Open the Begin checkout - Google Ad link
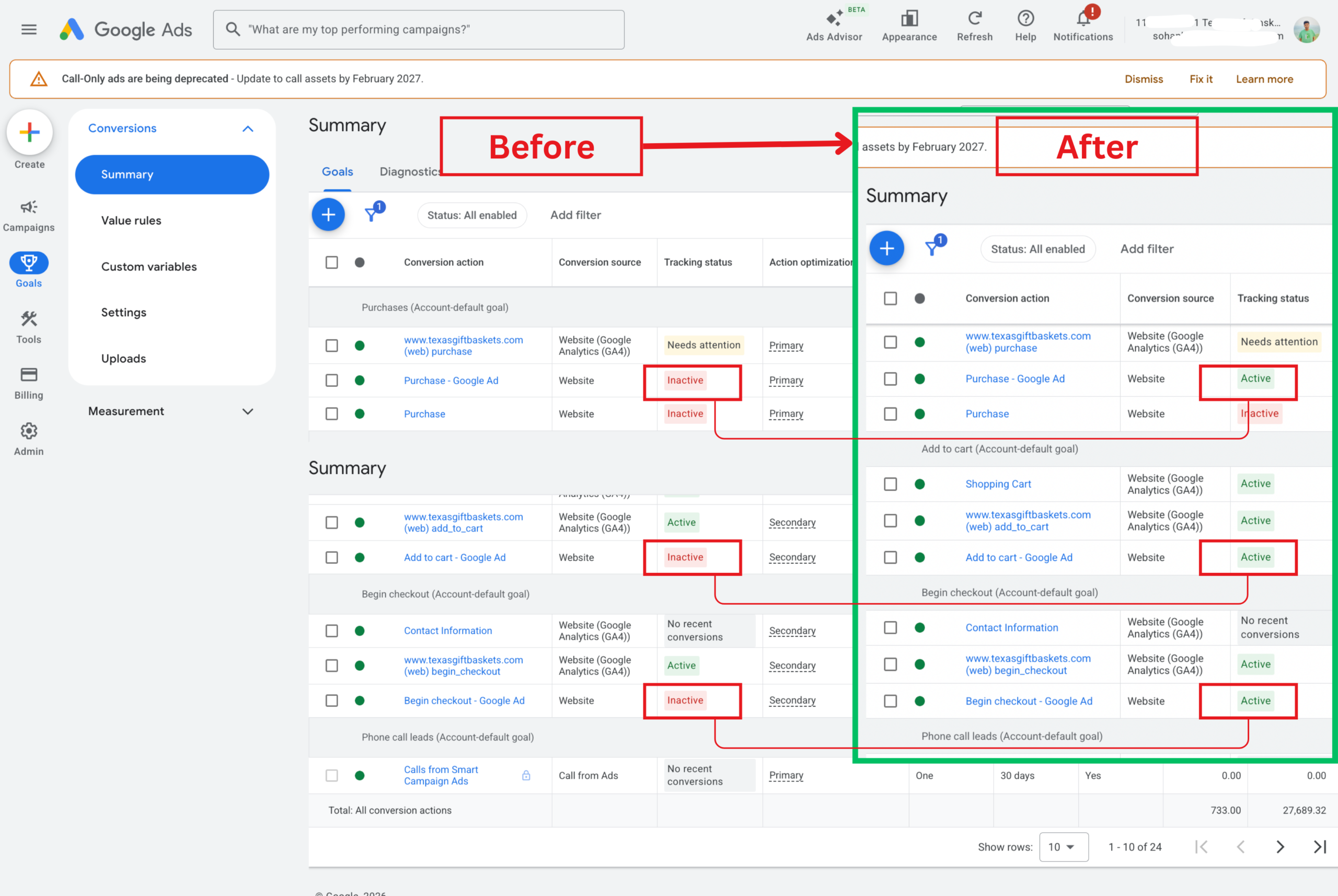Image resolution: width=1338 pixels, height=896 pixels. tap(464, 700)
